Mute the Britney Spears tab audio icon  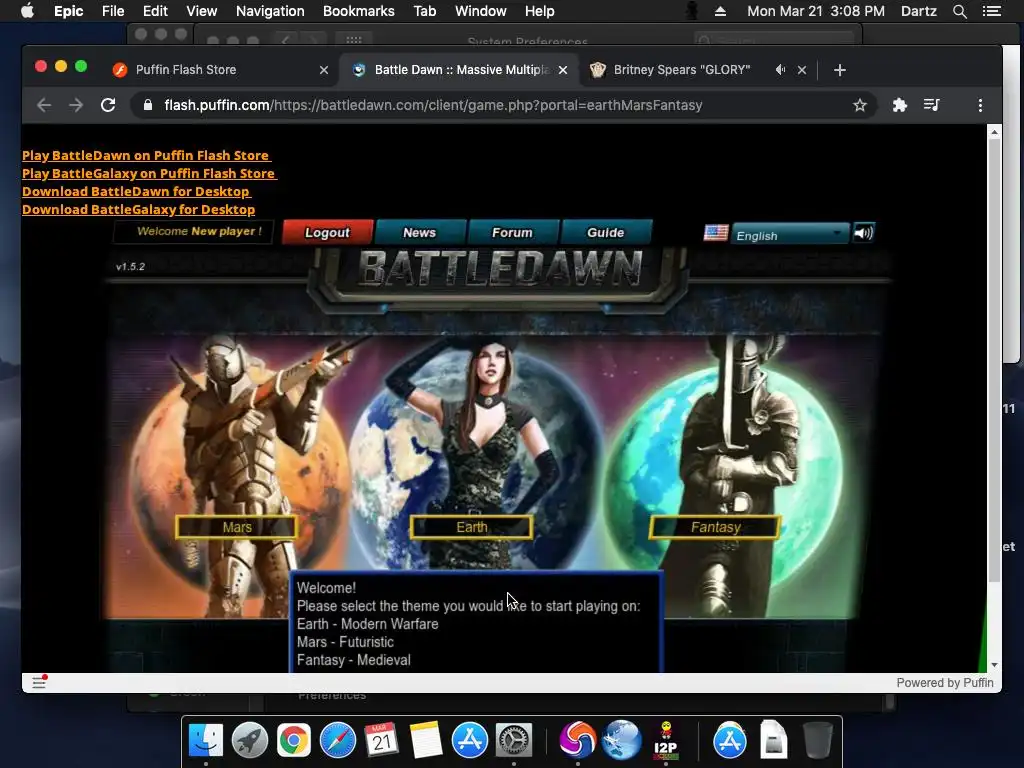pos(780,70)
